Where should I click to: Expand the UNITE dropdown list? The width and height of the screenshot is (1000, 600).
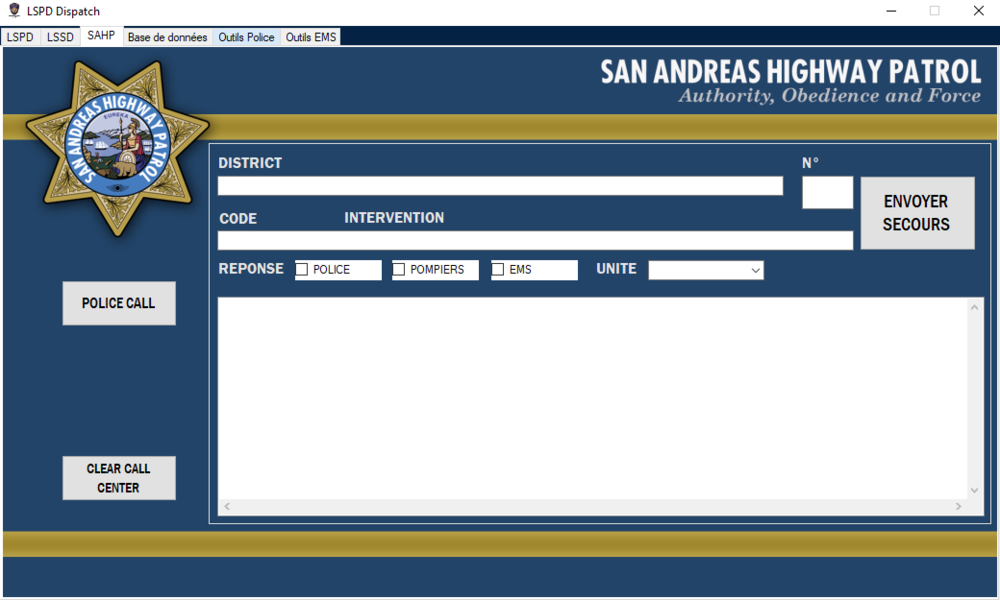tap(753, 269)
